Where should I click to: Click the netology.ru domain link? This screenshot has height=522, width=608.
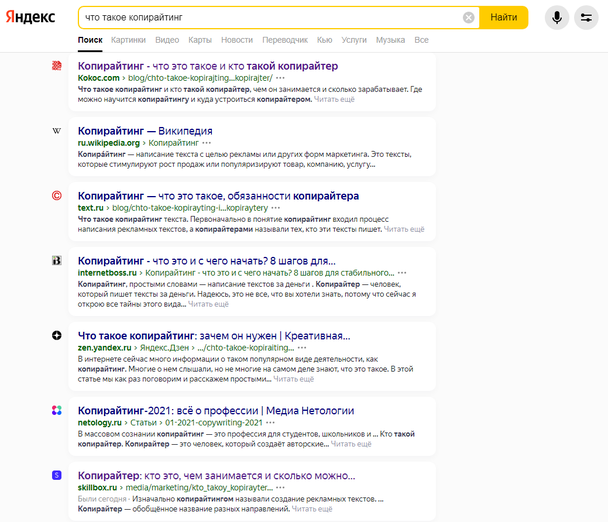point(100,423)
